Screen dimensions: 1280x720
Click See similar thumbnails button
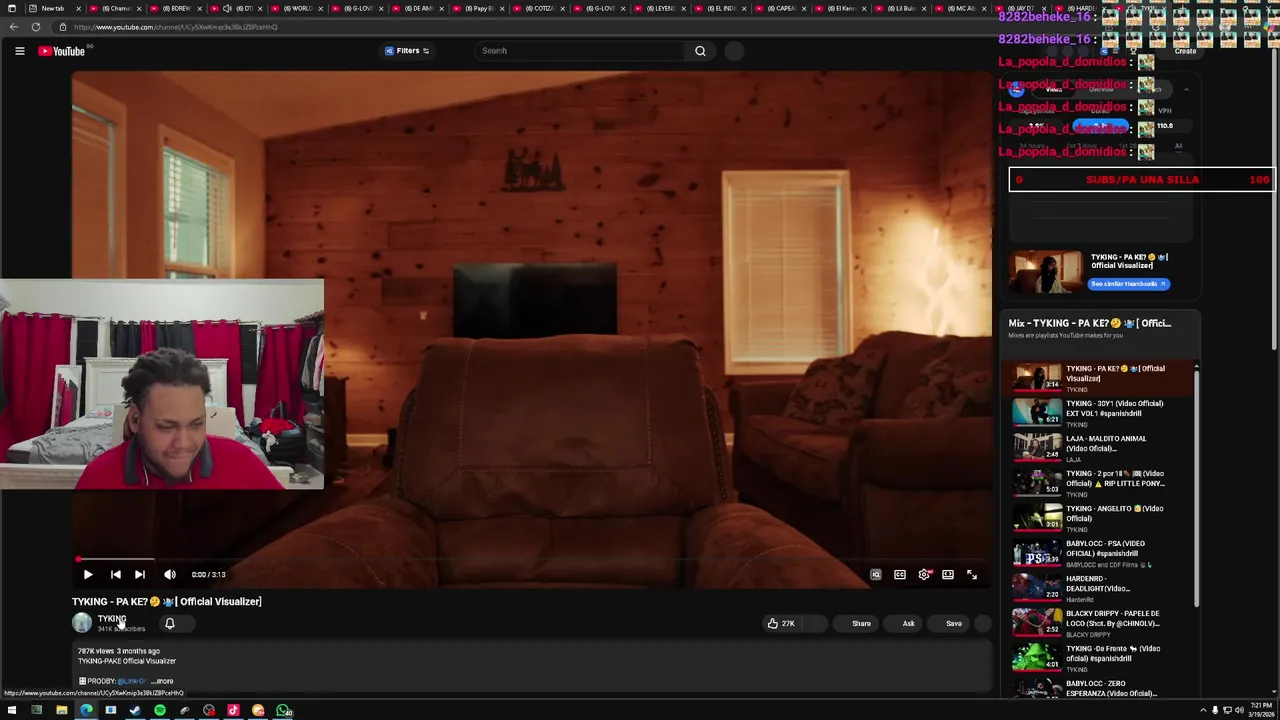1128,284
